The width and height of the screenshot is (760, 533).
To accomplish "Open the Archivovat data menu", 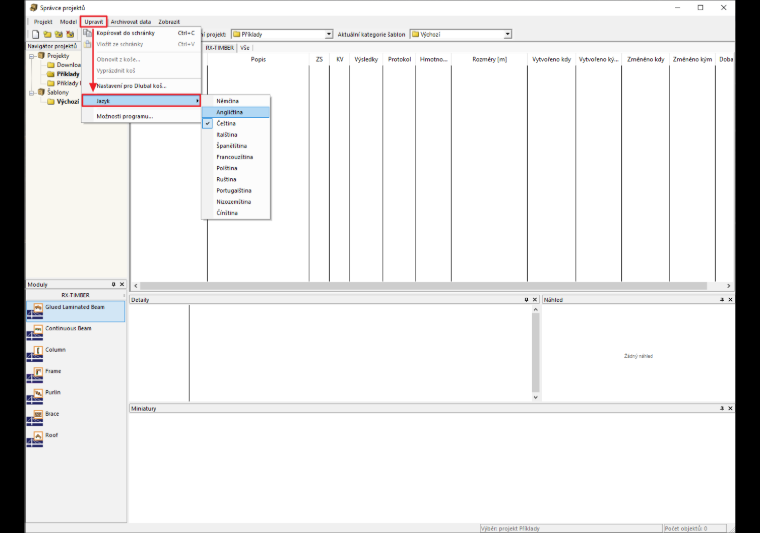I will coord(130,22).
